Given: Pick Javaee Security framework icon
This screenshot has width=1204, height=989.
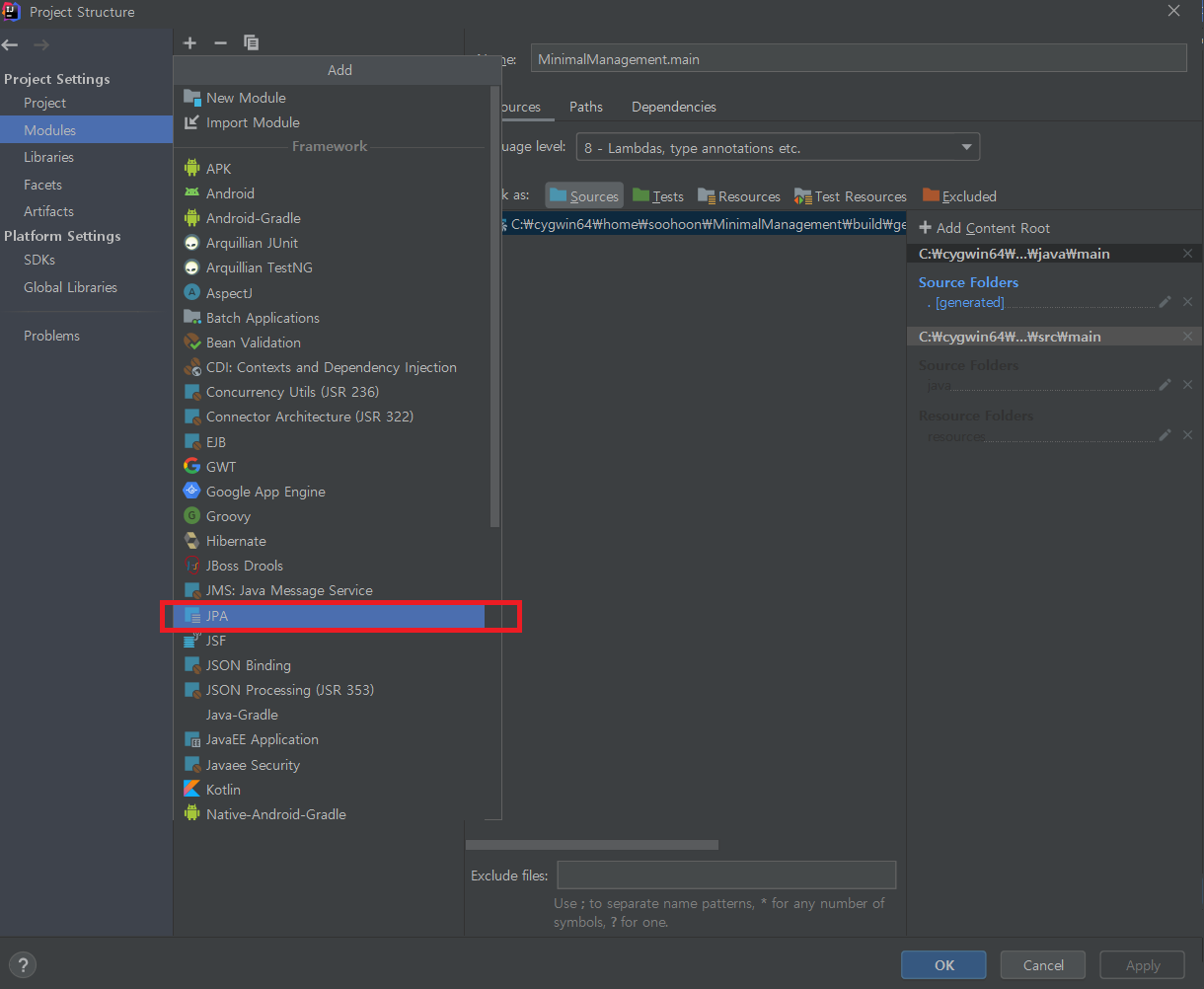Looking at the screenshot, I should pyautogui.click(x=191, y=765).
